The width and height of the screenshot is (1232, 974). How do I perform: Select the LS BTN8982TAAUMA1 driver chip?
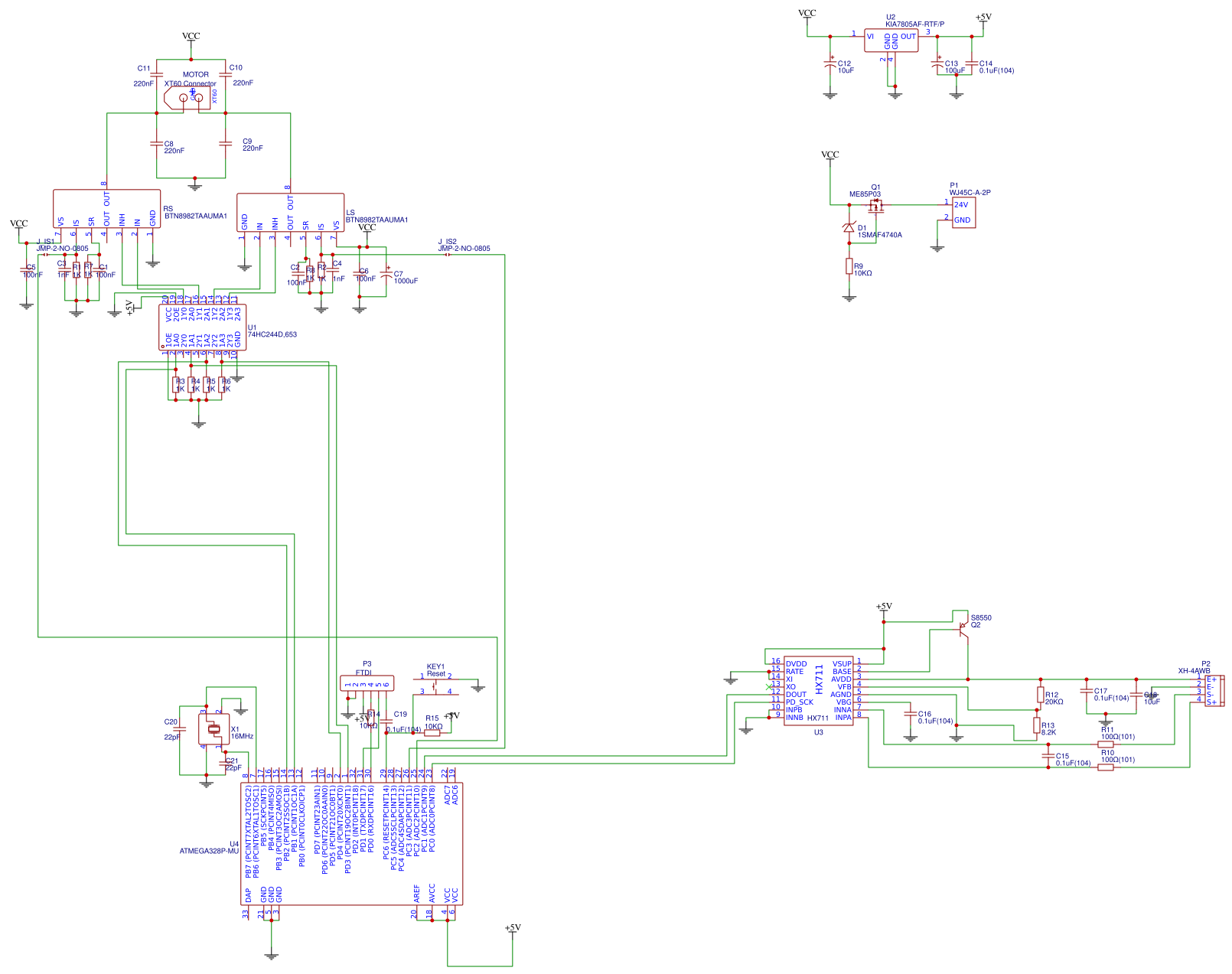[x=290, y=213]
